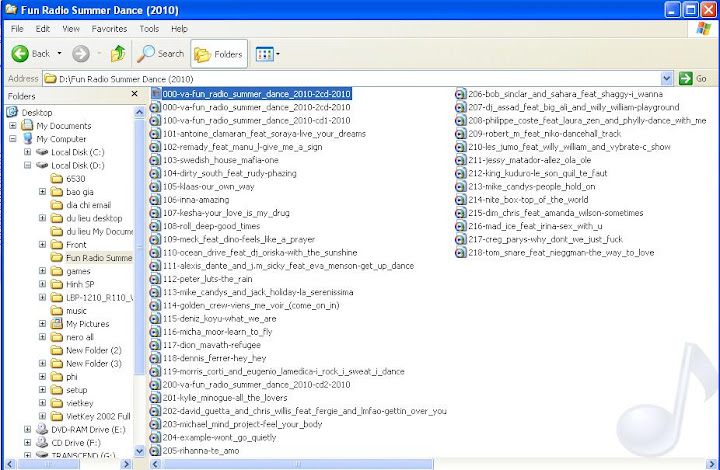
Task: Click into the Address field
Action: 352,78
